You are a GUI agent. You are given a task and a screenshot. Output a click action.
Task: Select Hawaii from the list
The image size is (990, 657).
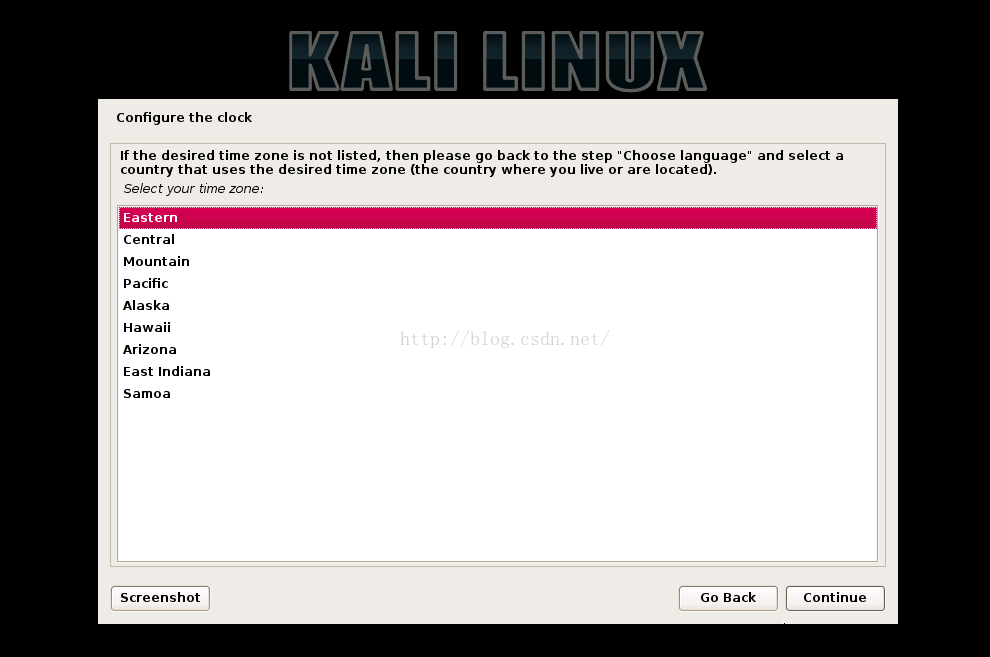click(x=498, y=328)
